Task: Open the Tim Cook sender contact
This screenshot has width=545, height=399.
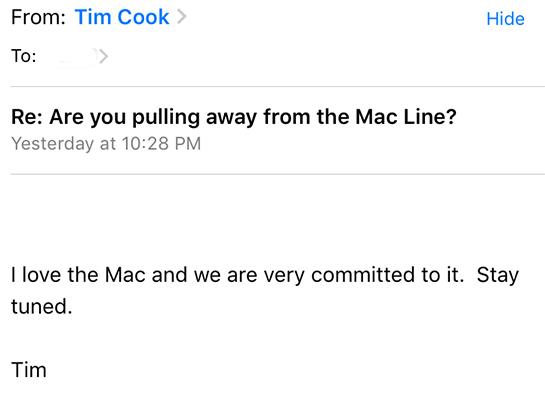Action: pos(122,17)
